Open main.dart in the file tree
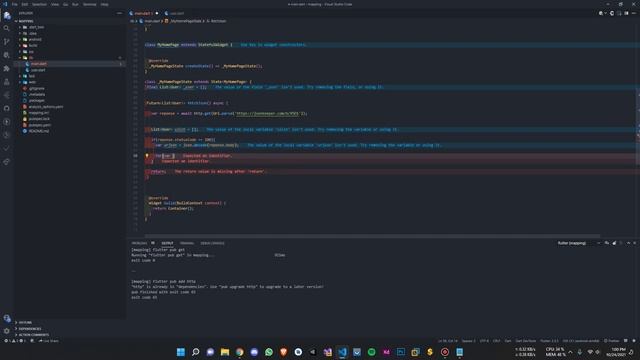The width and height of the screenshot is (640, 360). (x=38, y=64)
